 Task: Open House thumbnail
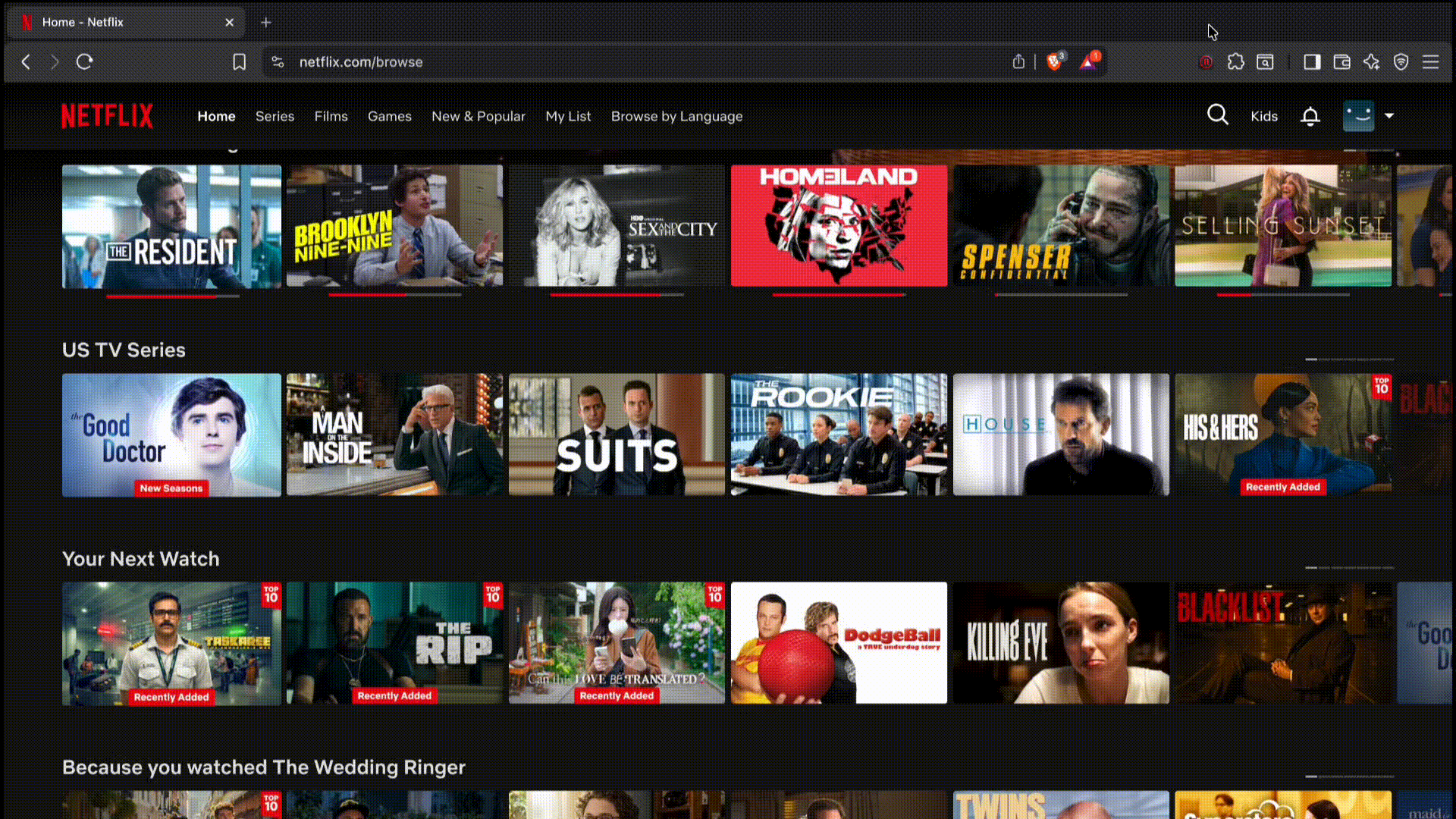(1061, 435)
